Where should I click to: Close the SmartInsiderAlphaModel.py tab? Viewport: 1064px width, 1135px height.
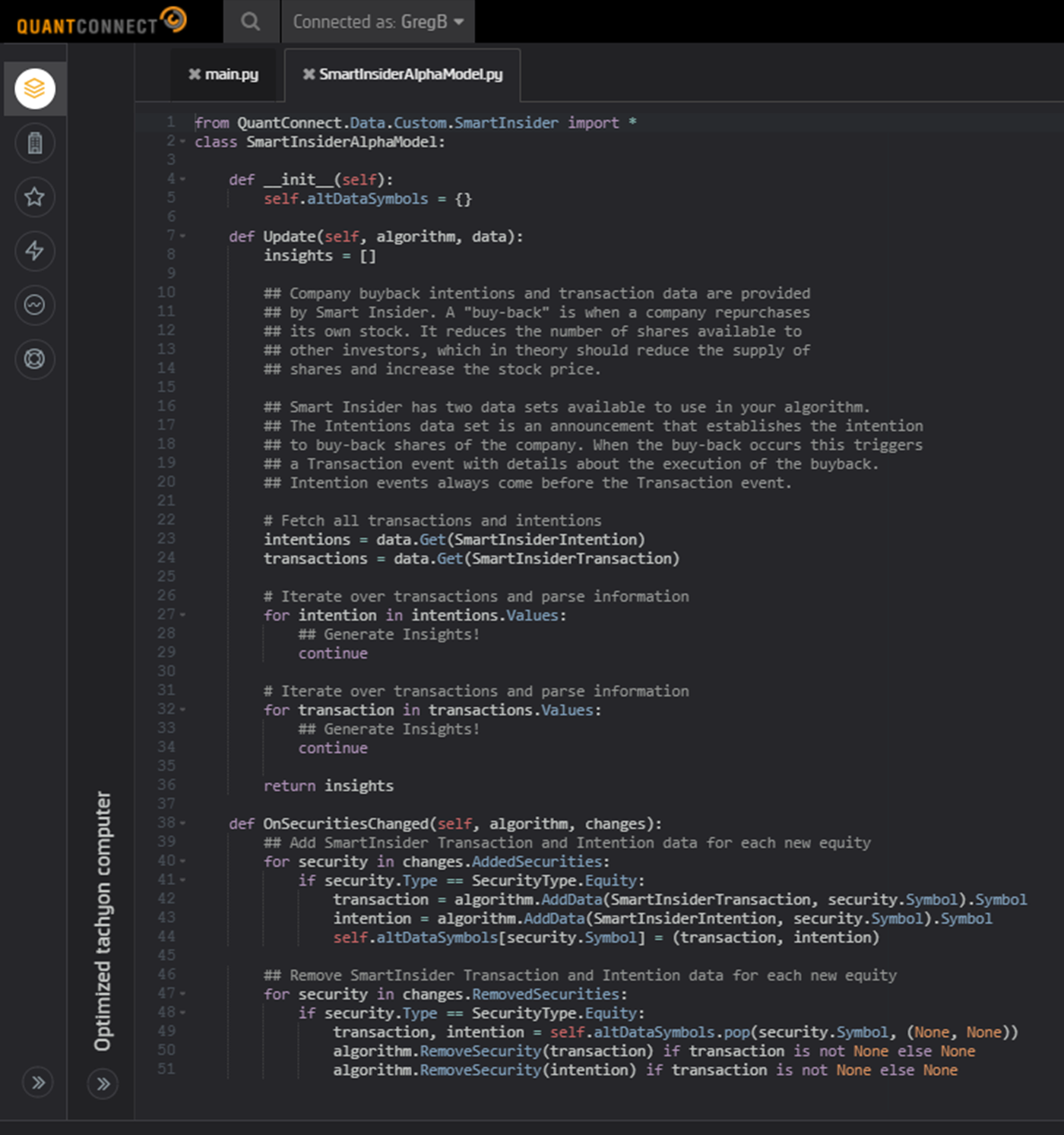309,74
